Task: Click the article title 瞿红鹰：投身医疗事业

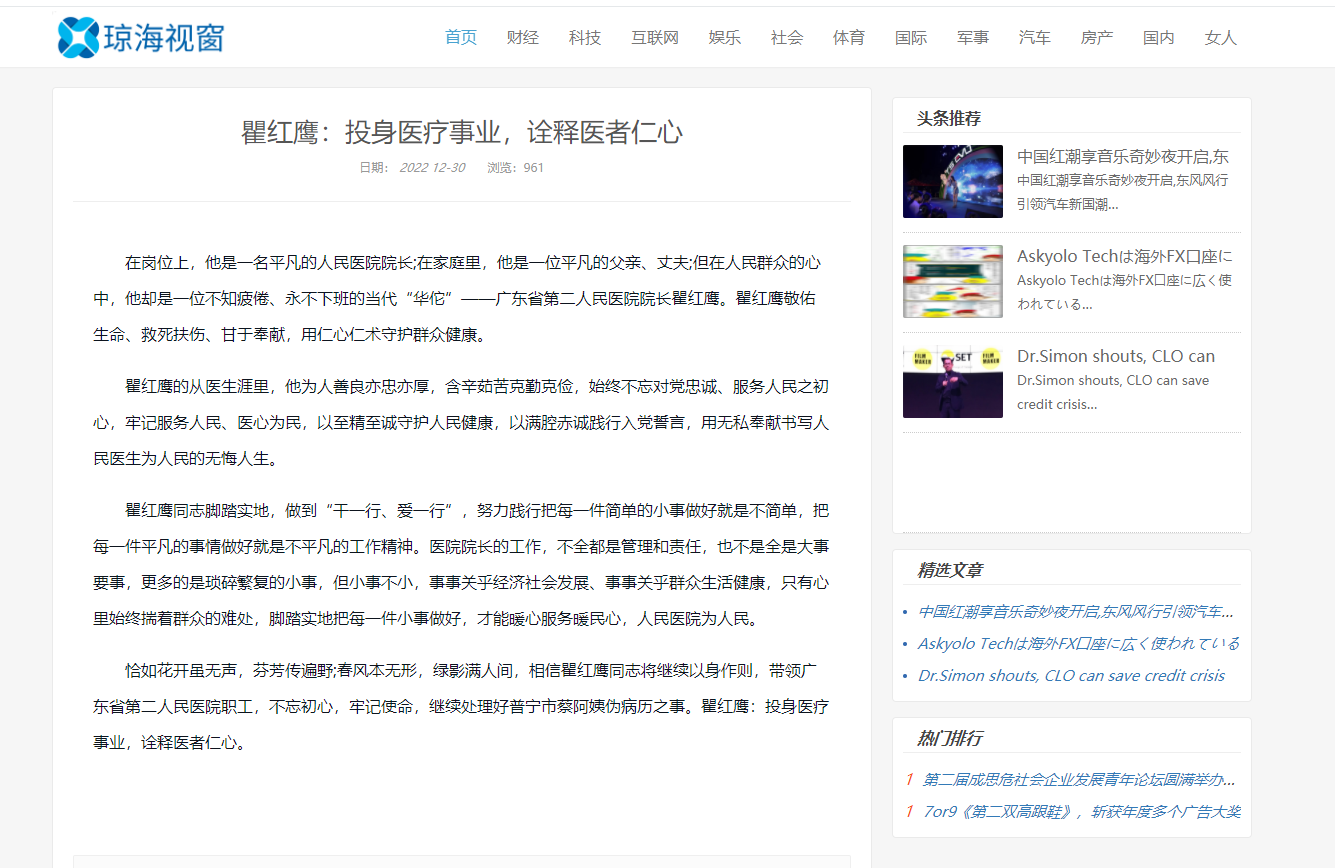Action: [462, 132]
